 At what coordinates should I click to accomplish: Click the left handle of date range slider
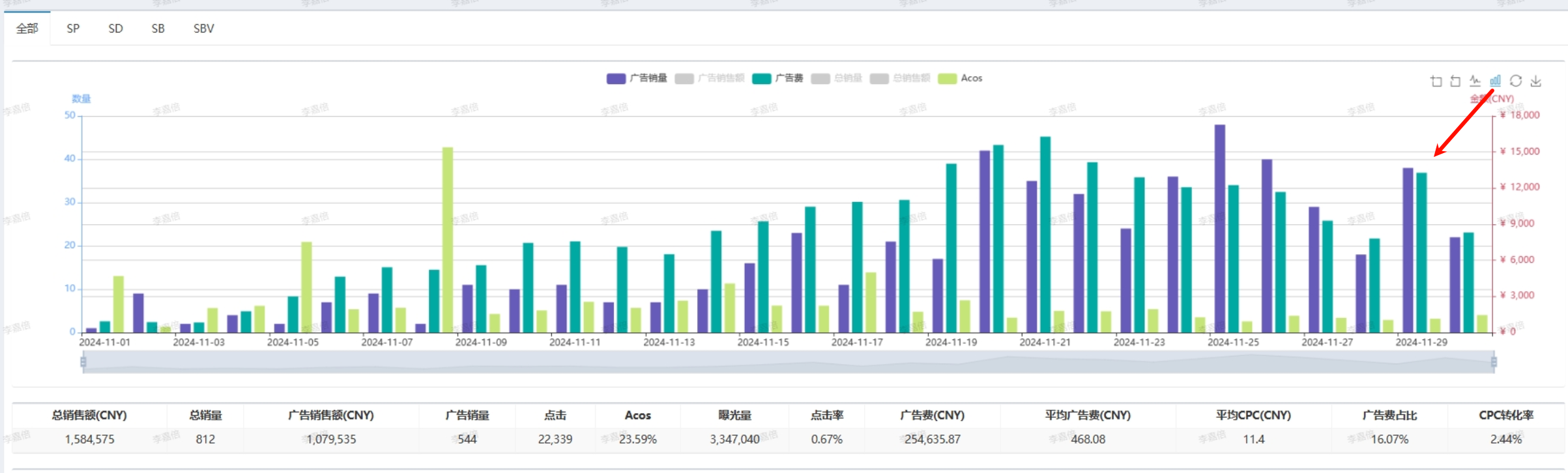(x=83, y=362)
